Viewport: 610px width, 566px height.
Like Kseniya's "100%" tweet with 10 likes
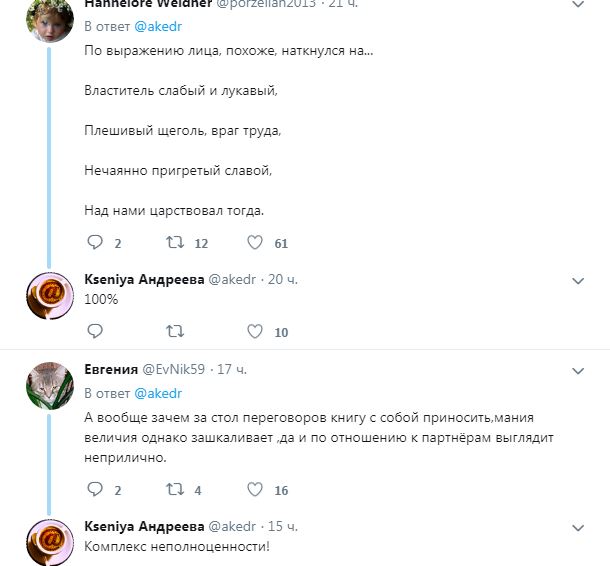pyautogui.click(x=255, y=331)
